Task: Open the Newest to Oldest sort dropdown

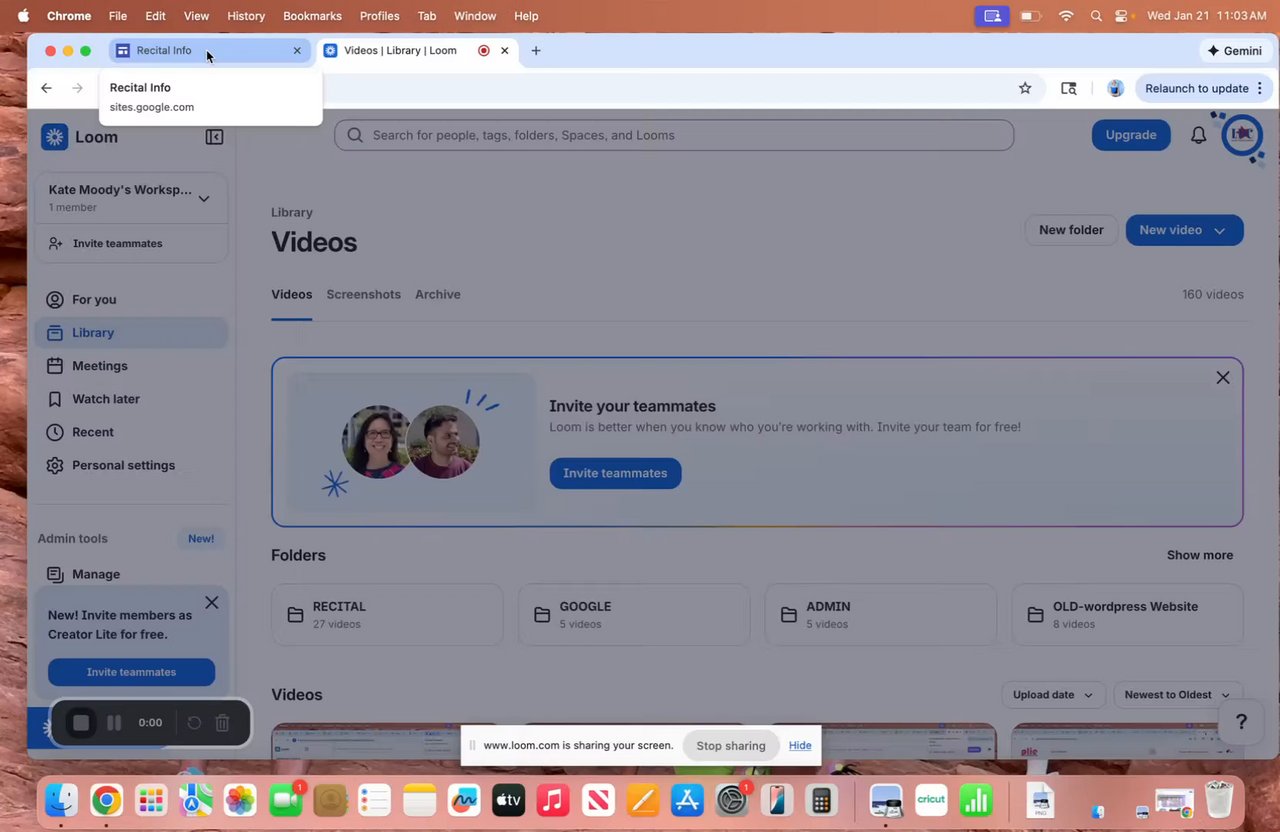Action: tap(1177, 695)
